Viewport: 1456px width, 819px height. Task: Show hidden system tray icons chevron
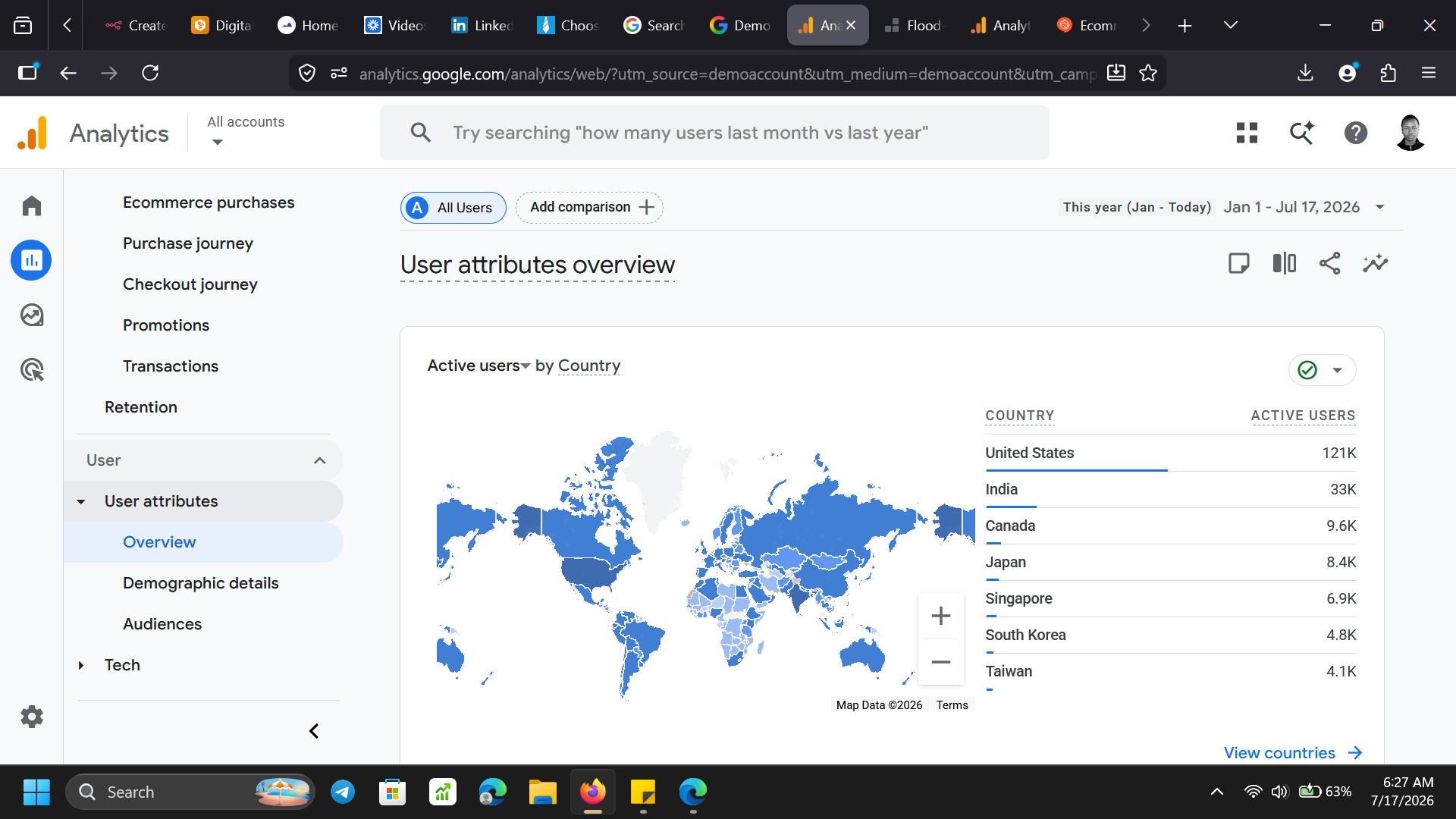(x=1216, y=792)
